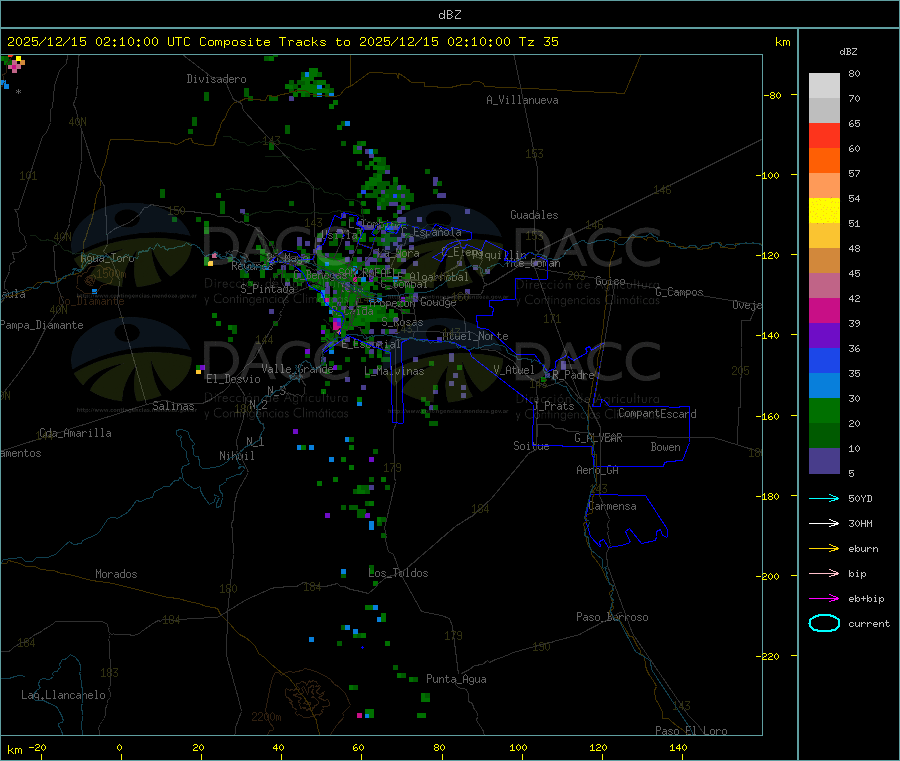Image resolution: width=900 pixels, height=761 pixels.
Task: Click the green swatch next to 30 dBZ
Action: pyautogui.click(x=824, y=410)
